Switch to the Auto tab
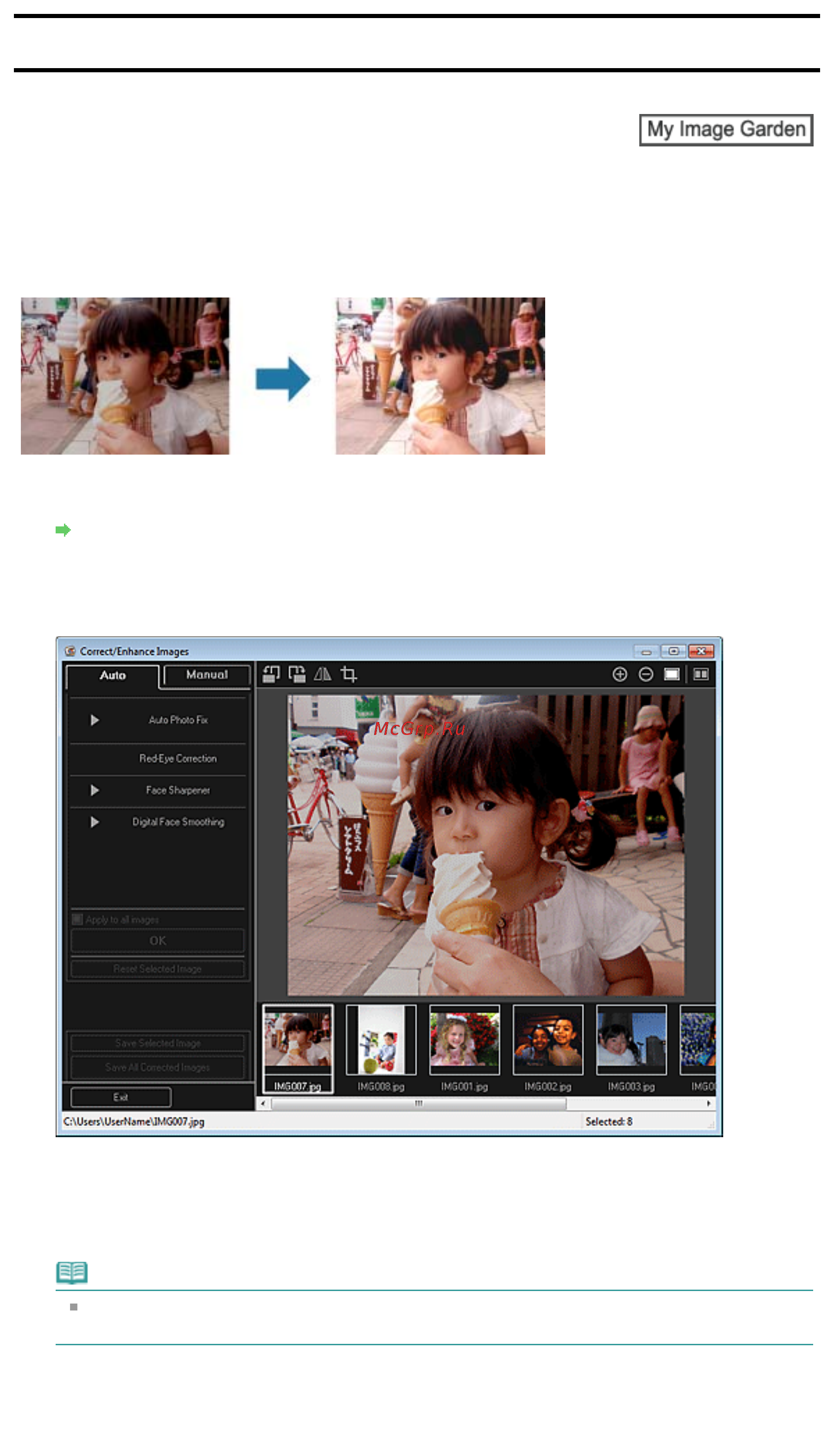The height and width of the screenshot is (1456, 834). tap(112, 676)
